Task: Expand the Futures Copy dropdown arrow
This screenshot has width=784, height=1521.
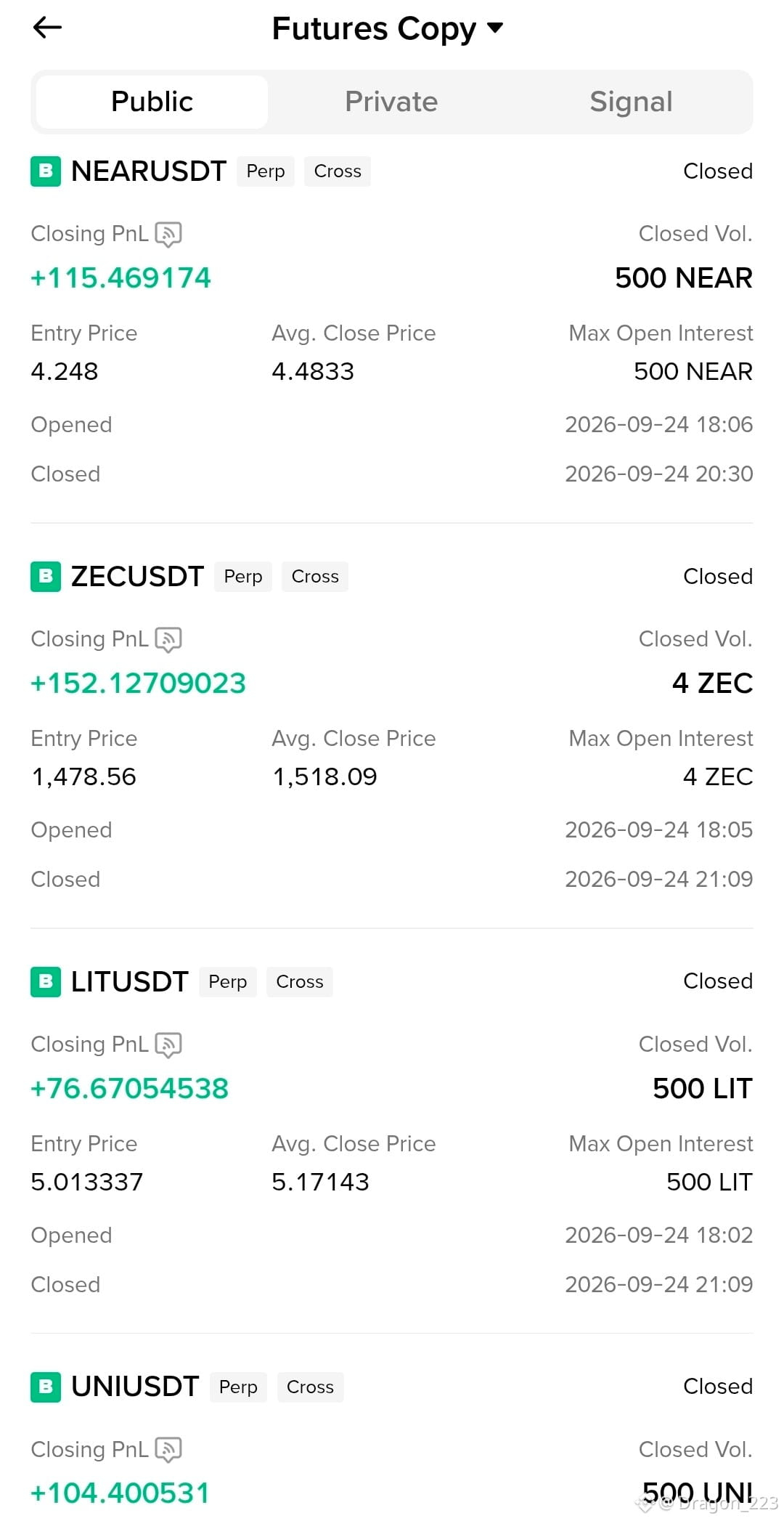Action: [495, 28]
